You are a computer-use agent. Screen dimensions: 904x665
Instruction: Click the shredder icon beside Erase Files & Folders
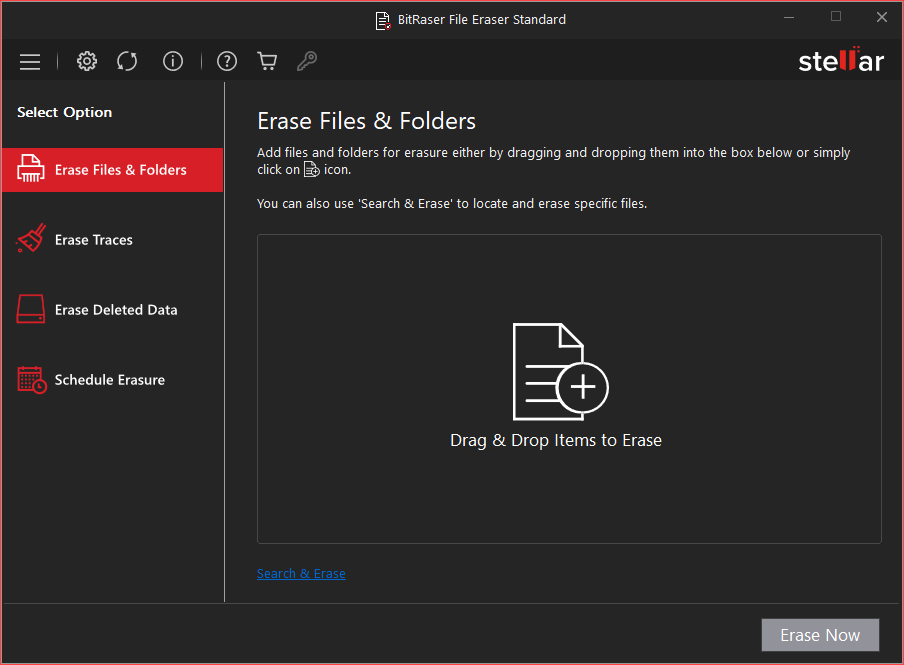(x=31, y=169)
